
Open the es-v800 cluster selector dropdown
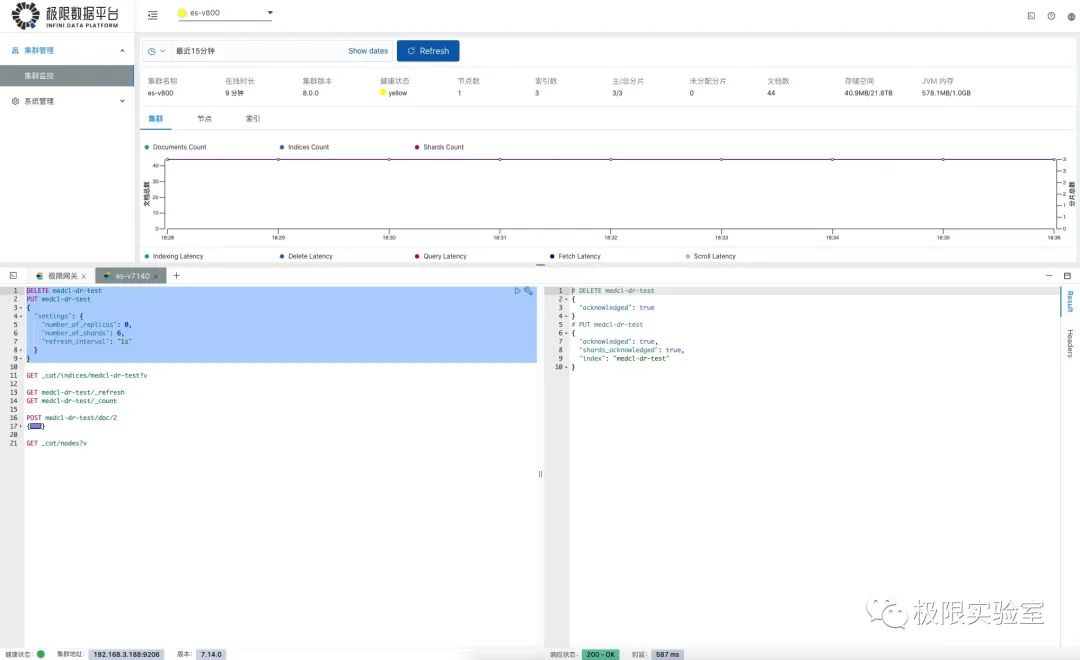225,13
